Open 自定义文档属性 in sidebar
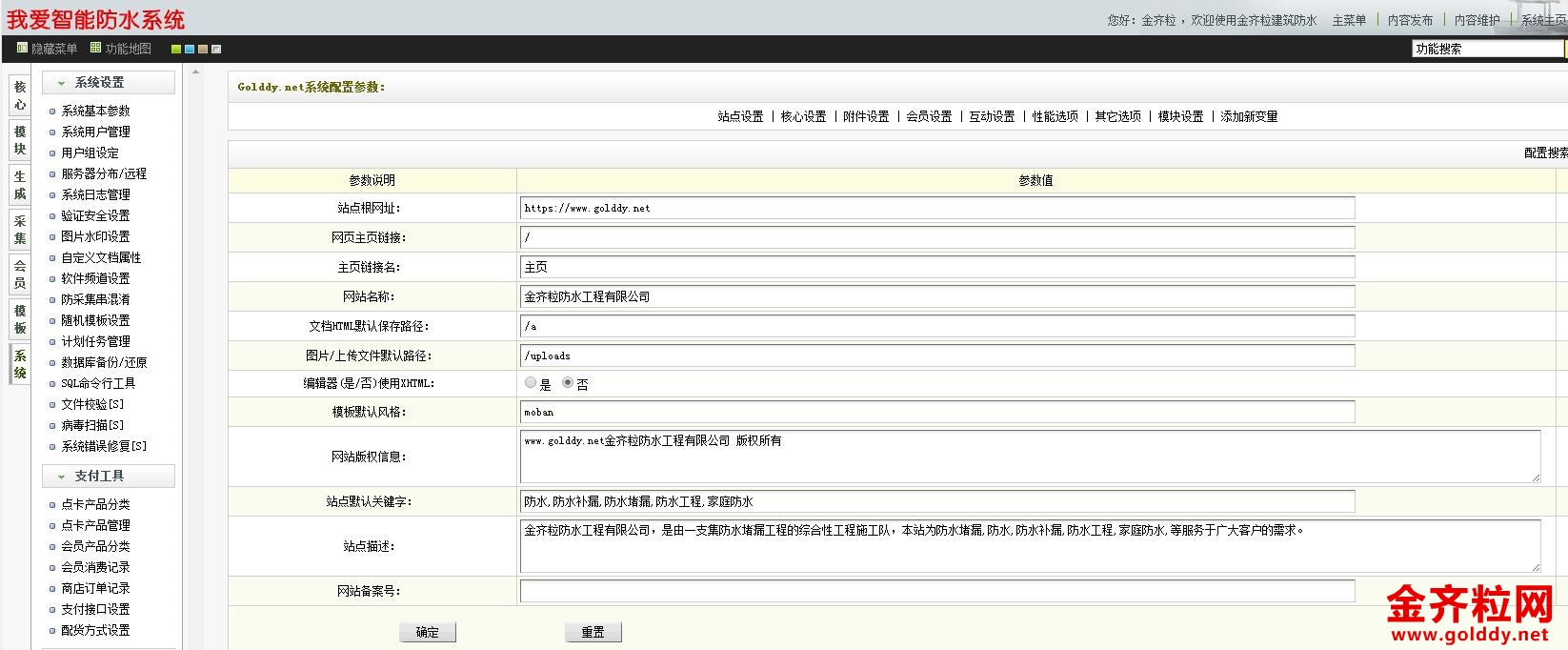This screenshot has height=650, width=1568. [x=101, y=257]
